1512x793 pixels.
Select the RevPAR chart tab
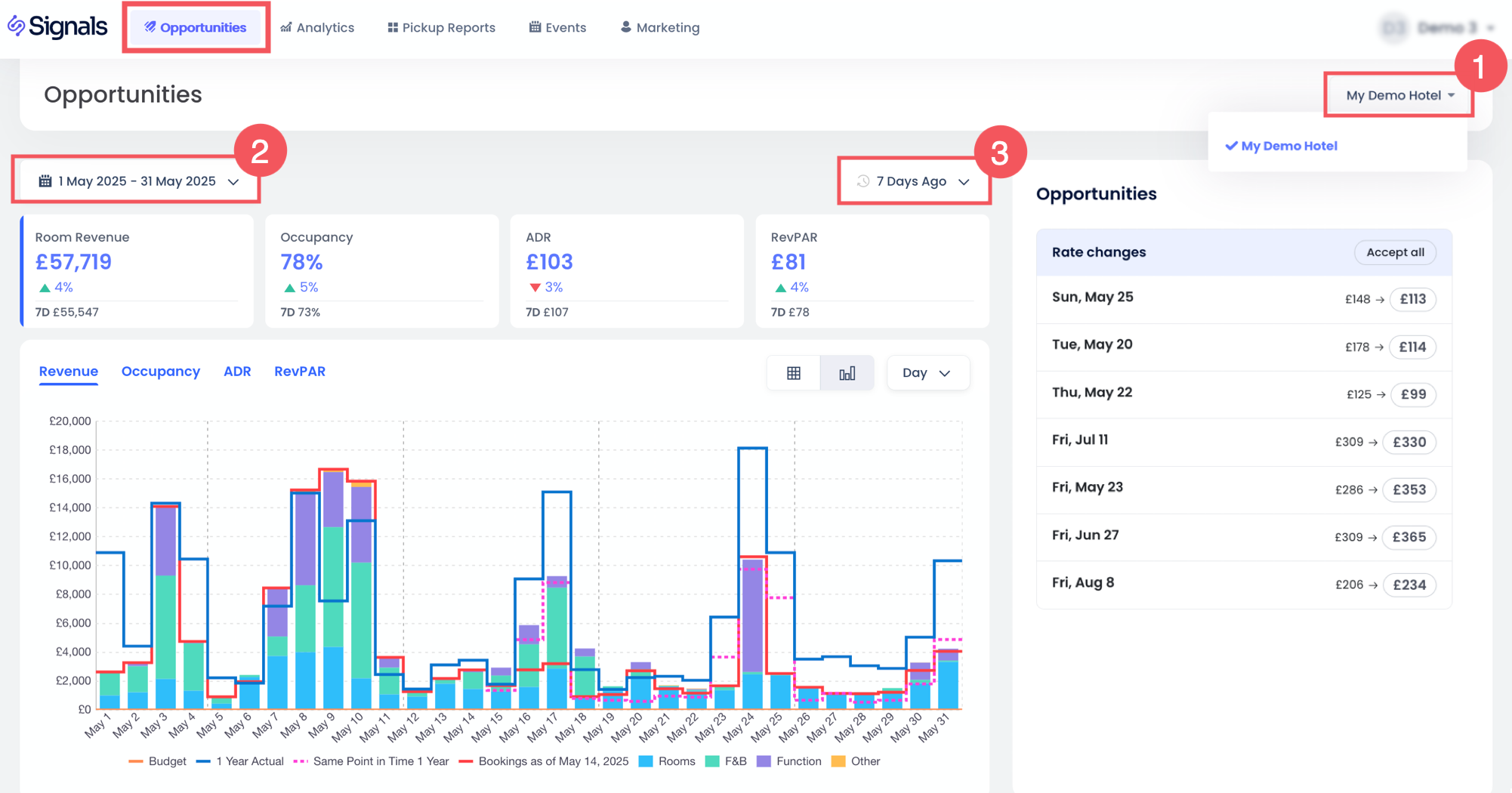click(x=299, y=372)
